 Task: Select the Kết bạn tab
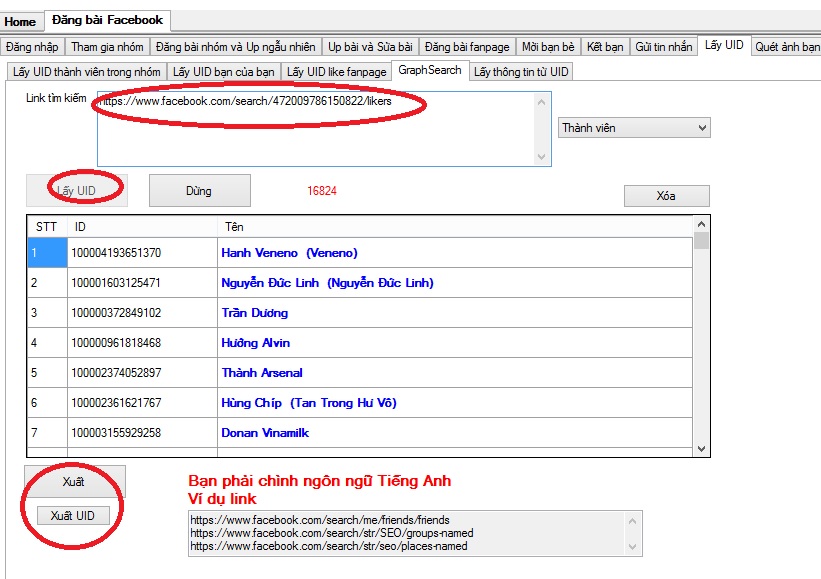pyautogui.click(x=605, y=47)
